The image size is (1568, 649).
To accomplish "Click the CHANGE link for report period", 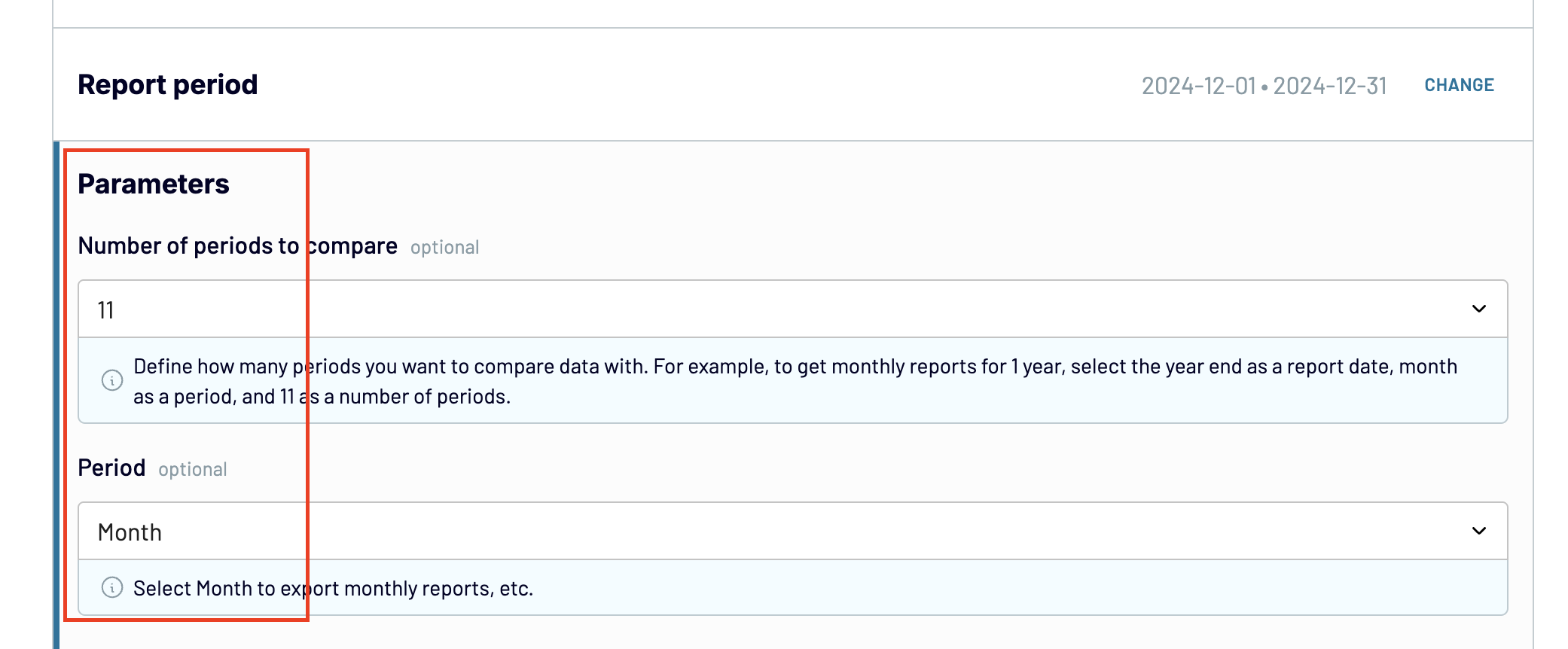I will click(x=1459, y=85).
